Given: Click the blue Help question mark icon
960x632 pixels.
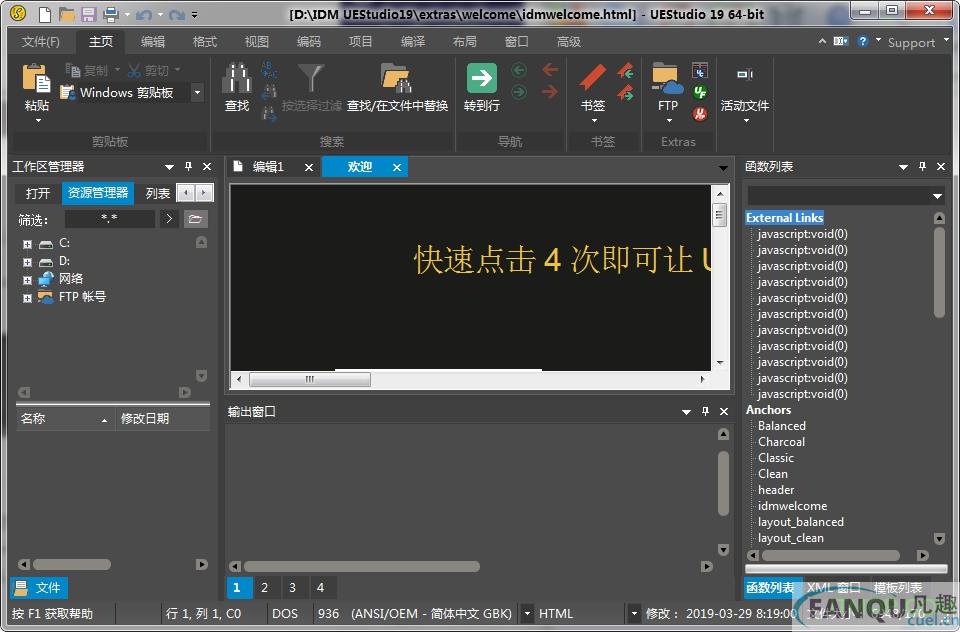Looking at the screenshot, I should point(863,41).
